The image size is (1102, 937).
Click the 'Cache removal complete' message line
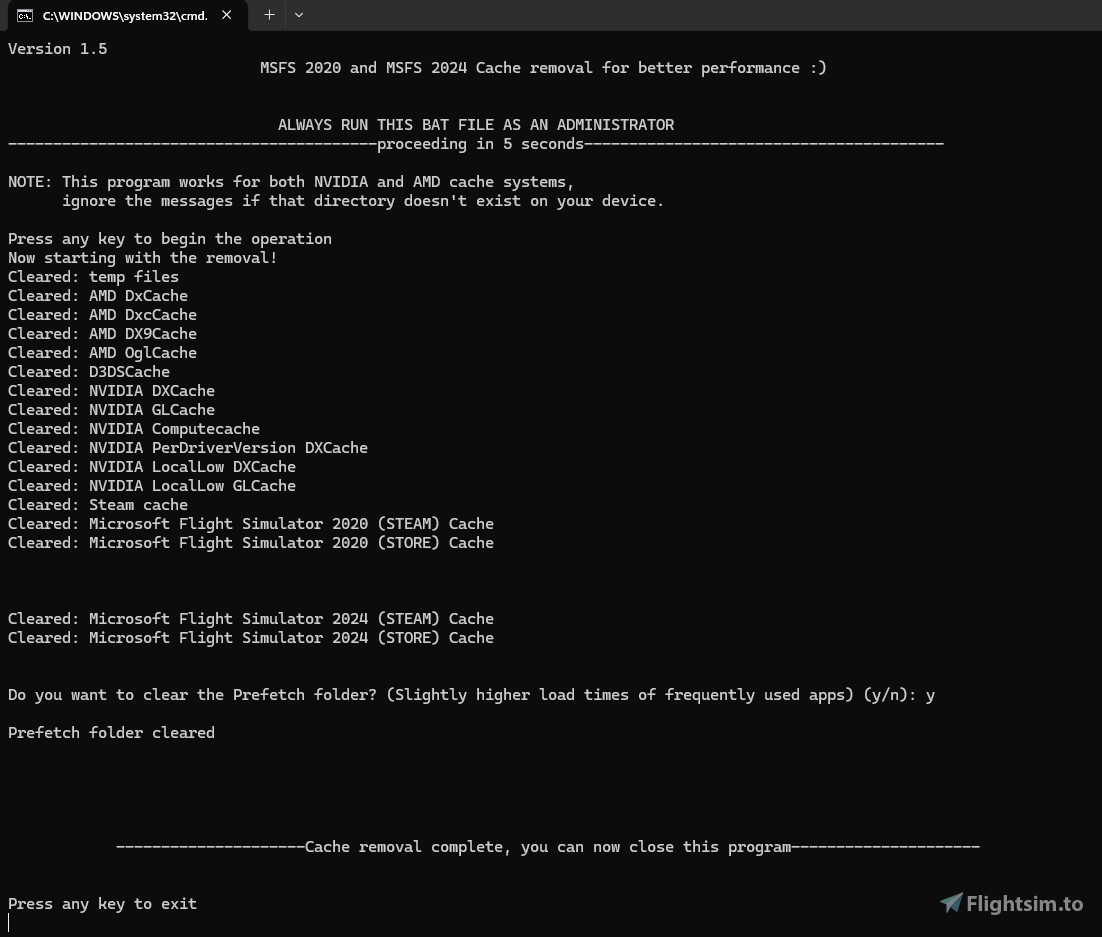547,846
